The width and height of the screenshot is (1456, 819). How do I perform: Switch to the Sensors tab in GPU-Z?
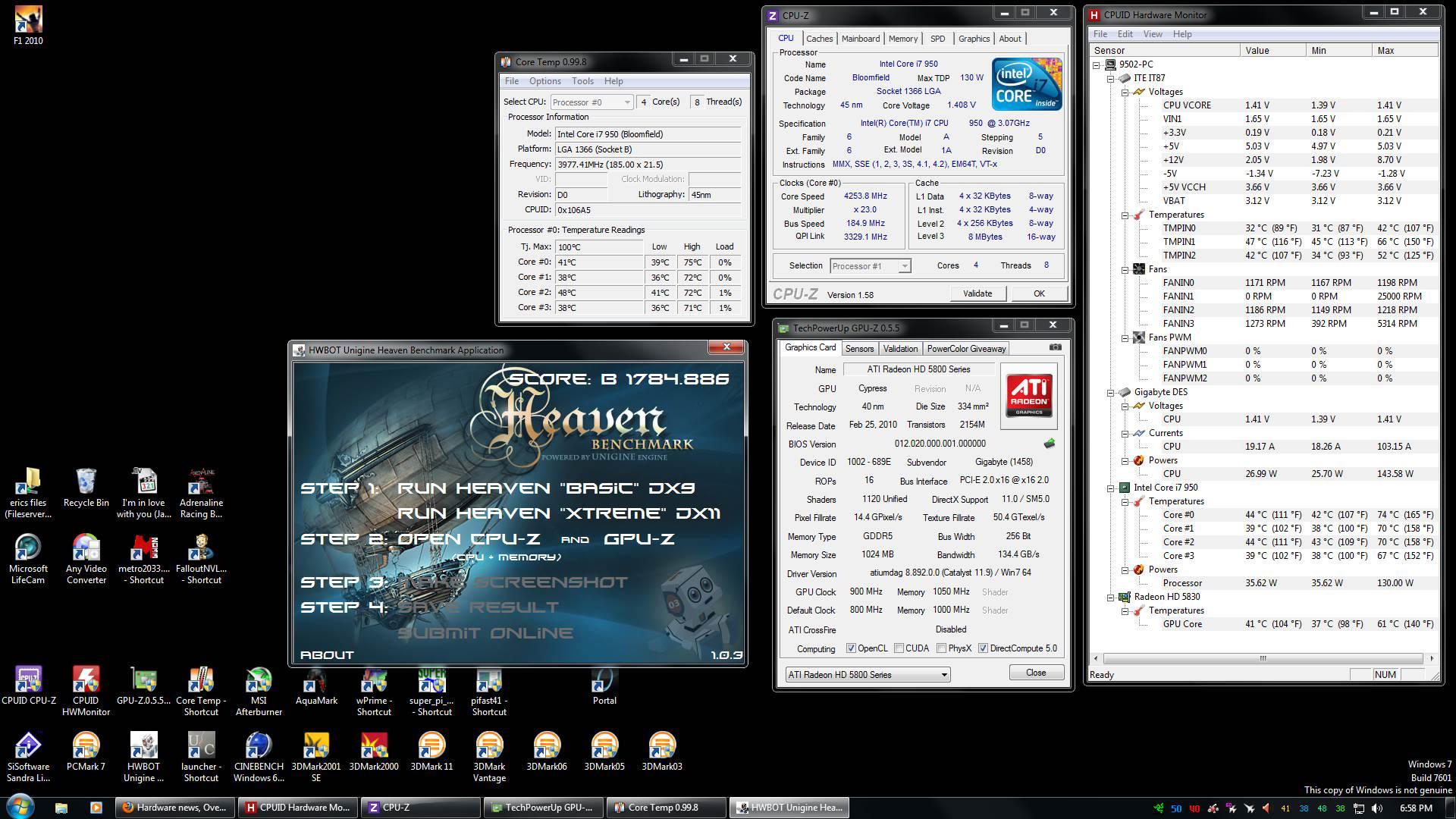[x=859, y=349]
